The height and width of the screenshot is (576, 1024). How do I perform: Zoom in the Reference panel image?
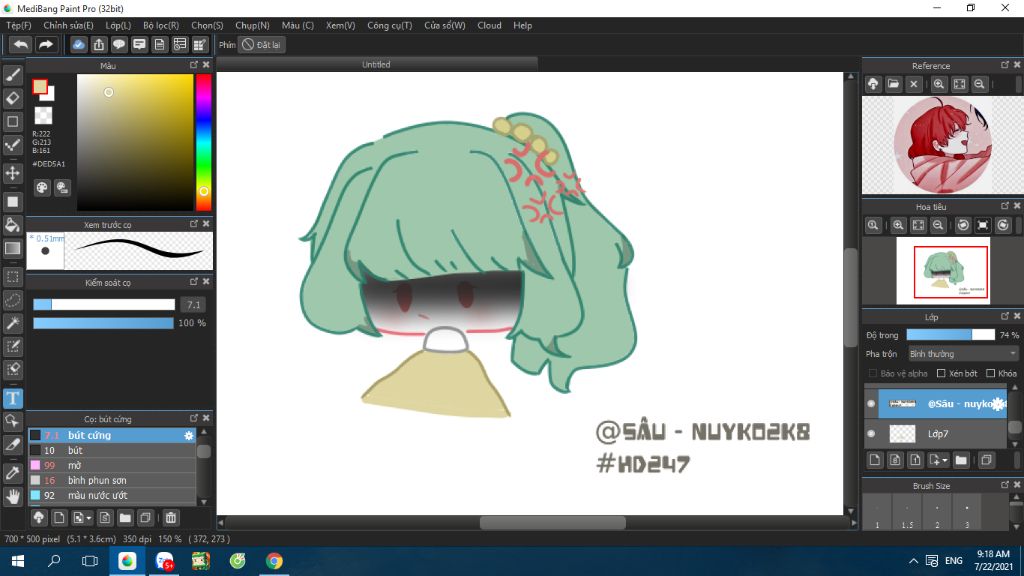(x=938, y=84)
